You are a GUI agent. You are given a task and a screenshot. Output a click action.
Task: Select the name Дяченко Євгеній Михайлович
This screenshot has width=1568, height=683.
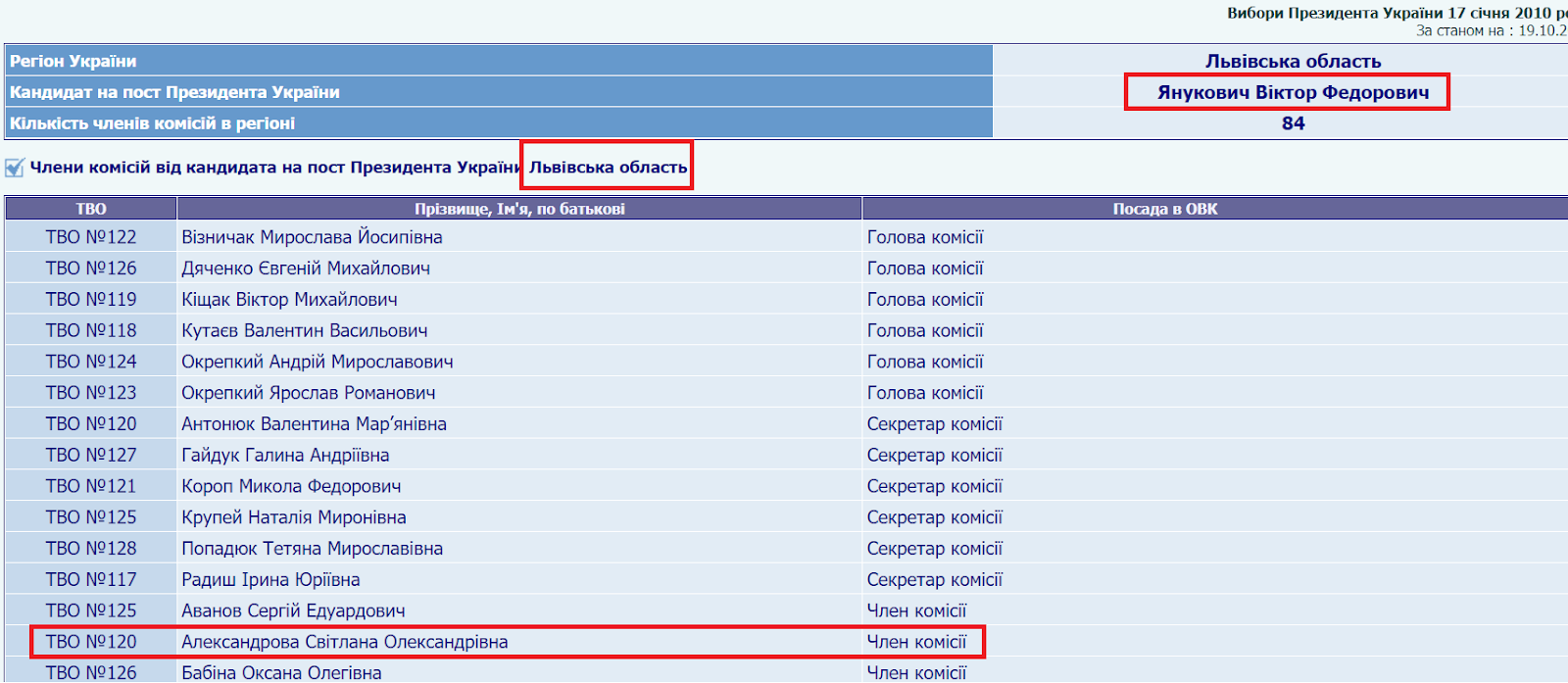click(305, 268)
